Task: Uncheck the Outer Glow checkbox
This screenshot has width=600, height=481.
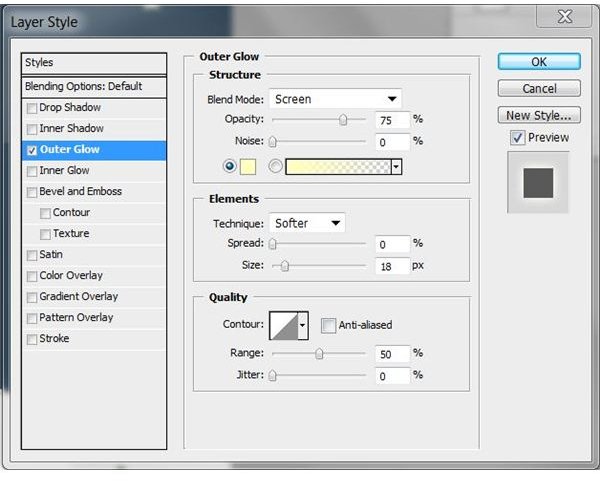Action: pos(32,150)
